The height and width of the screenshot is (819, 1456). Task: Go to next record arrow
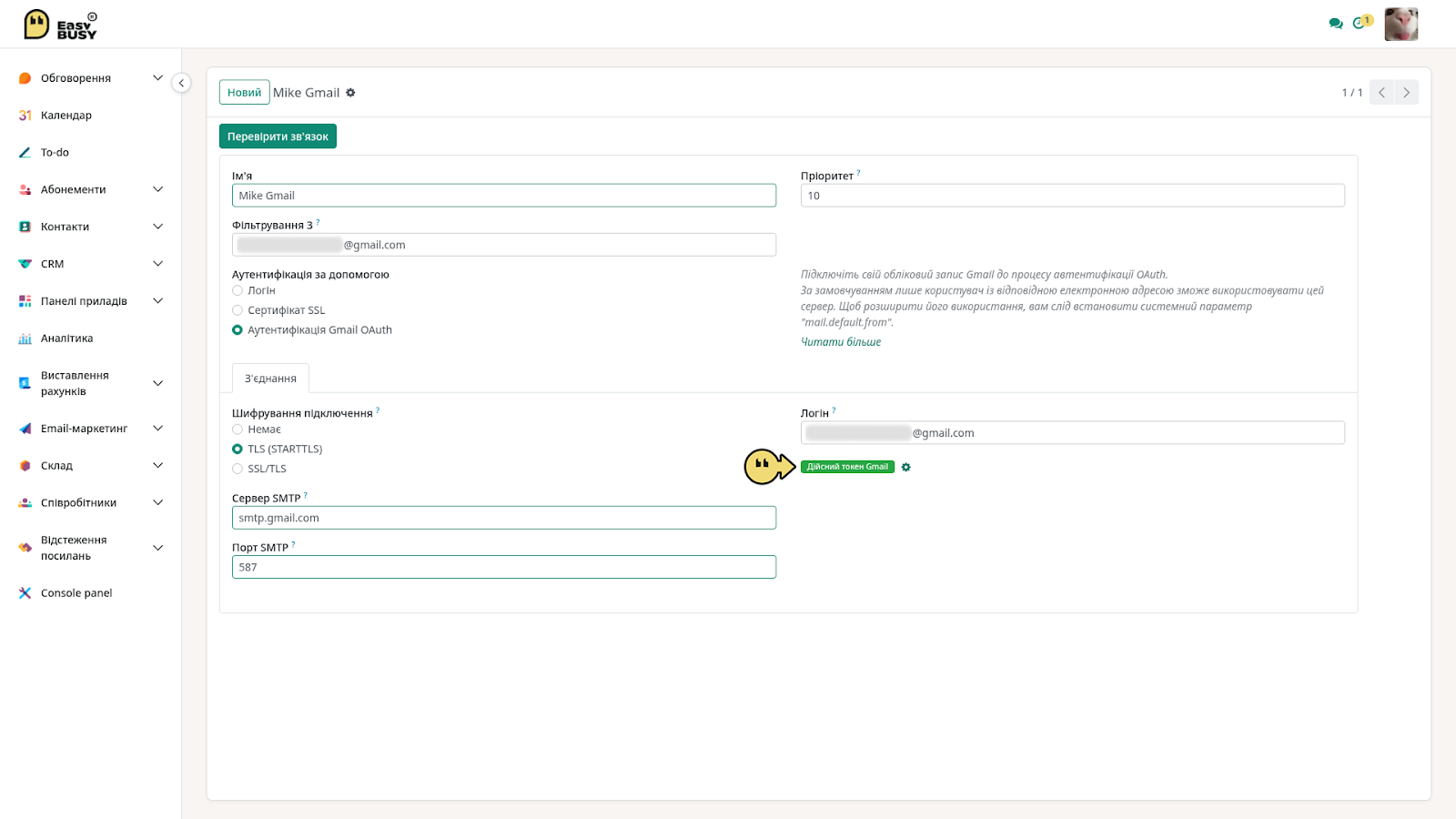point(1406,93)
